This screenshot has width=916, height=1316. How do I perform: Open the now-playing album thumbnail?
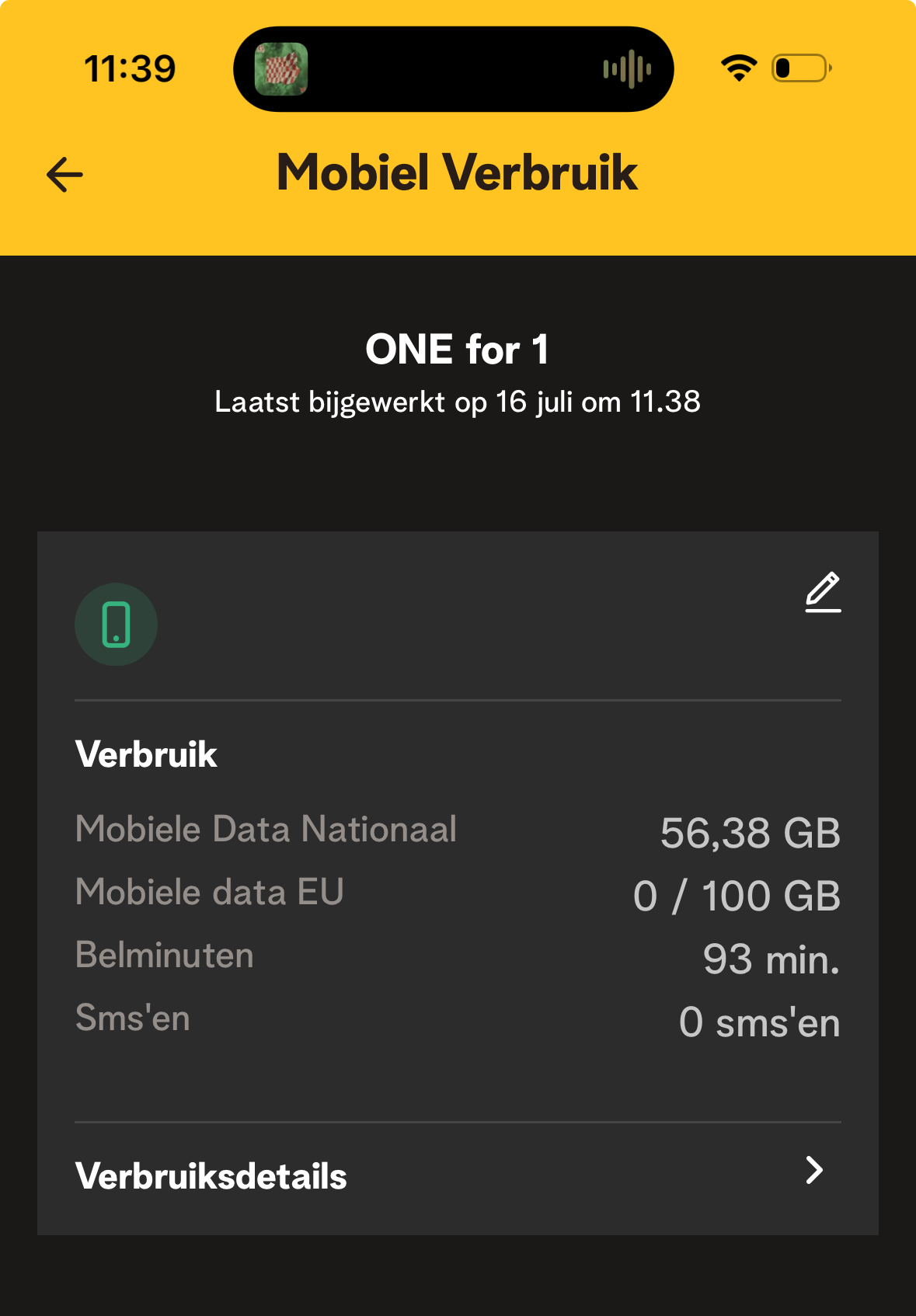point(281,69)
